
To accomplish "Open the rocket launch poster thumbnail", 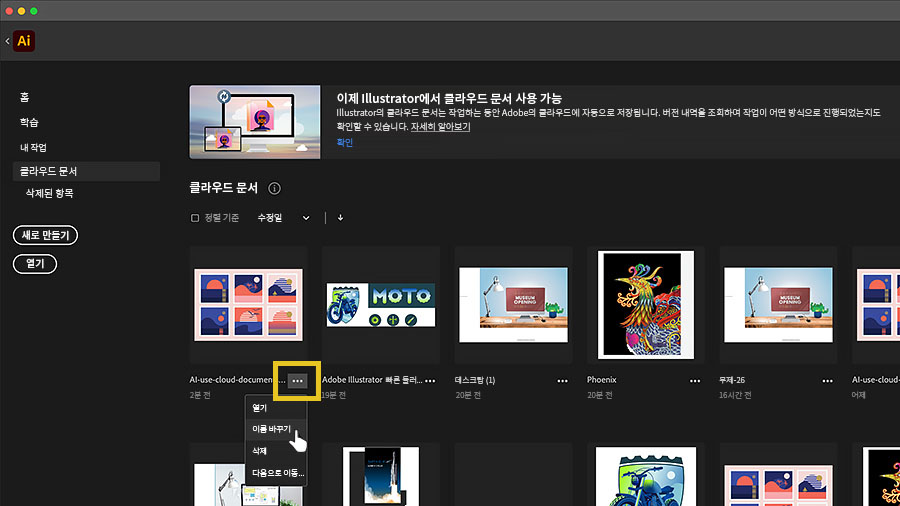I will click(381, 476).
